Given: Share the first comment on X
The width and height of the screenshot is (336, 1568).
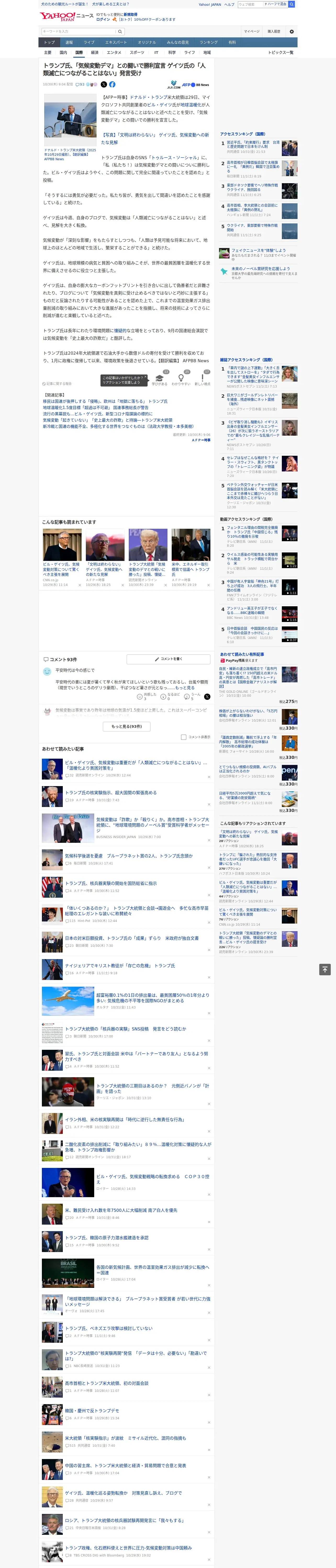Looking at the screenshot, I should pyautogui.click(x=207, y=696).
